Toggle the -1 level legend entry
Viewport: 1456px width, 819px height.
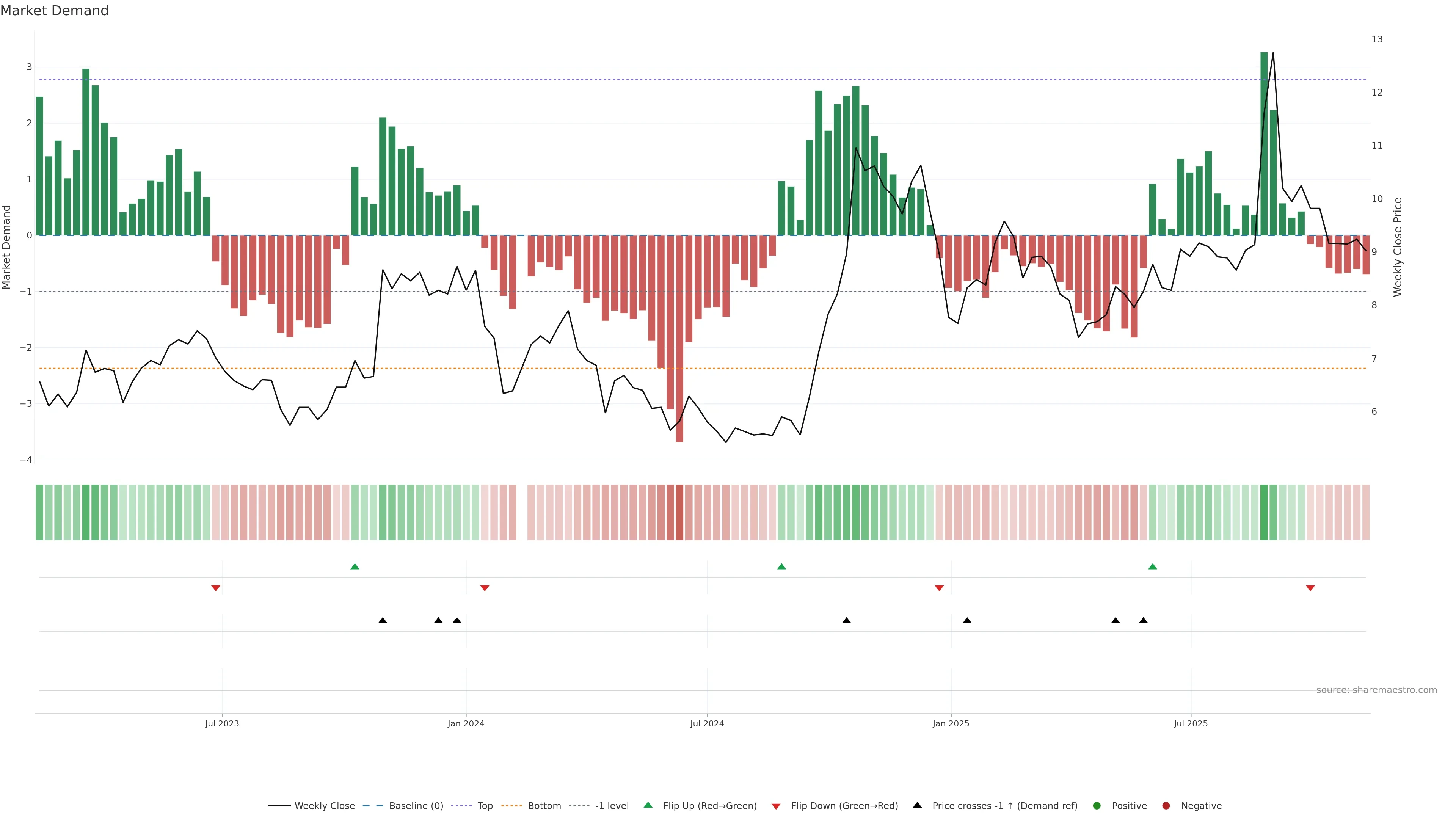pos(612,806)
